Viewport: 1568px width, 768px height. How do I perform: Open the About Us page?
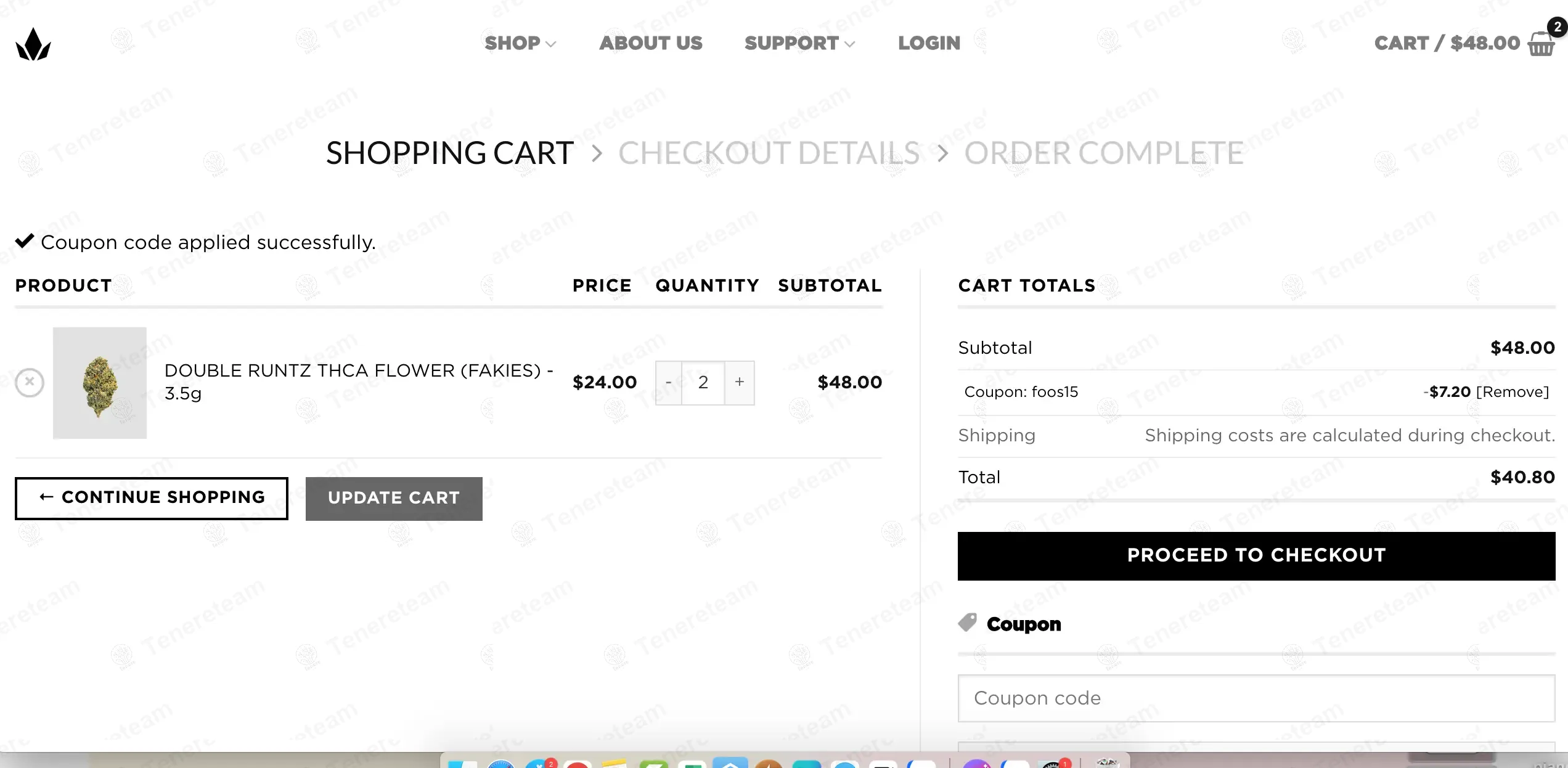(651, 43)
